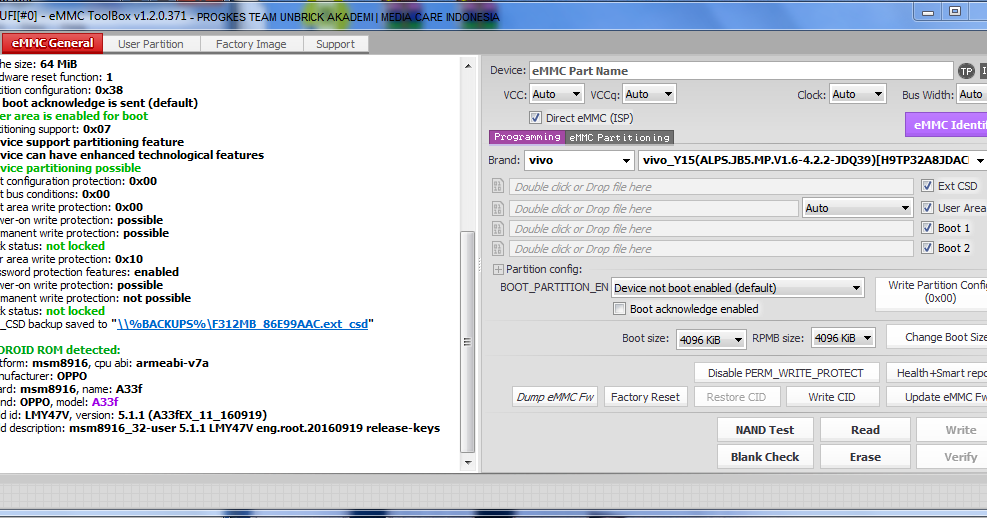Click the Blank Check button

(x=765, y=457)
